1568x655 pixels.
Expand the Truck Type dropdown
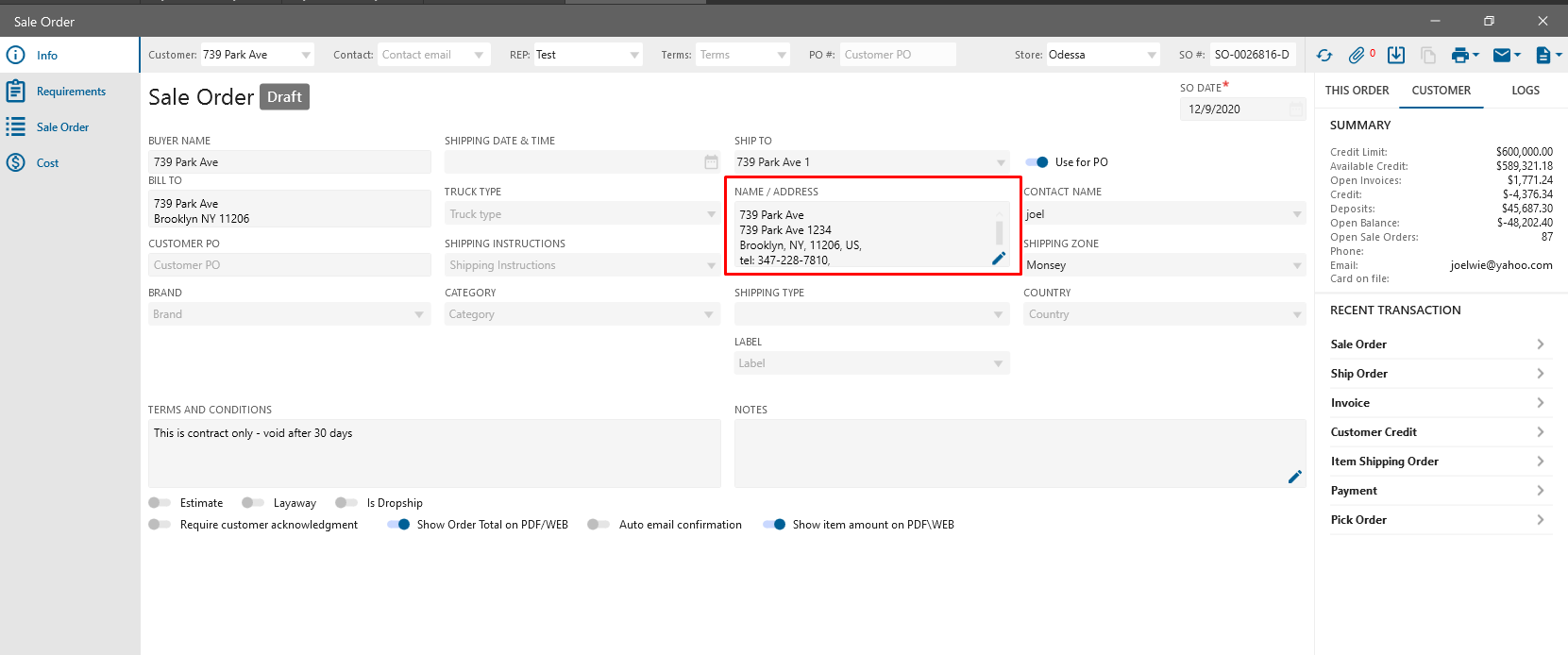711,214
